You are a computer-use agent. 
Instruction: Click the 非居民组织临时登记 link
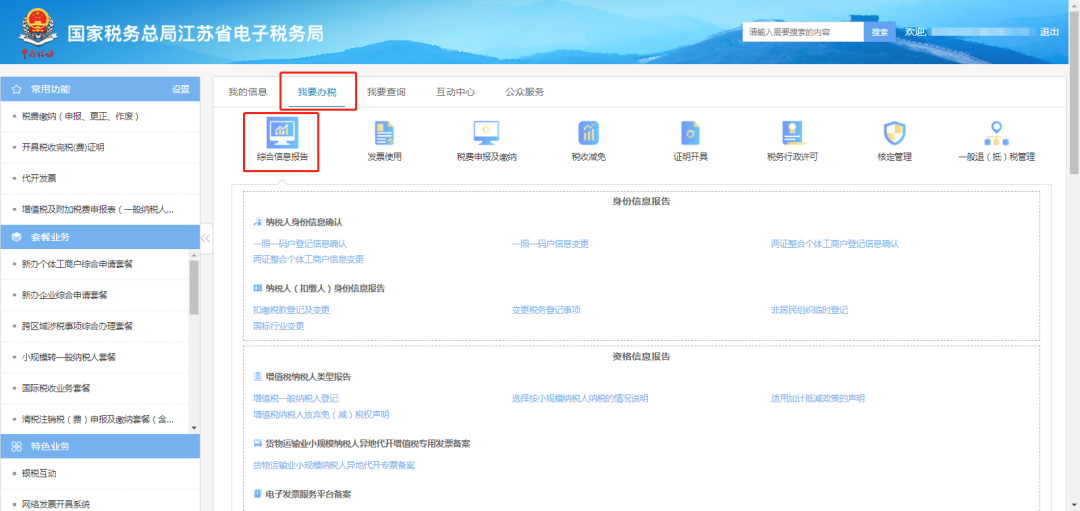809,310
